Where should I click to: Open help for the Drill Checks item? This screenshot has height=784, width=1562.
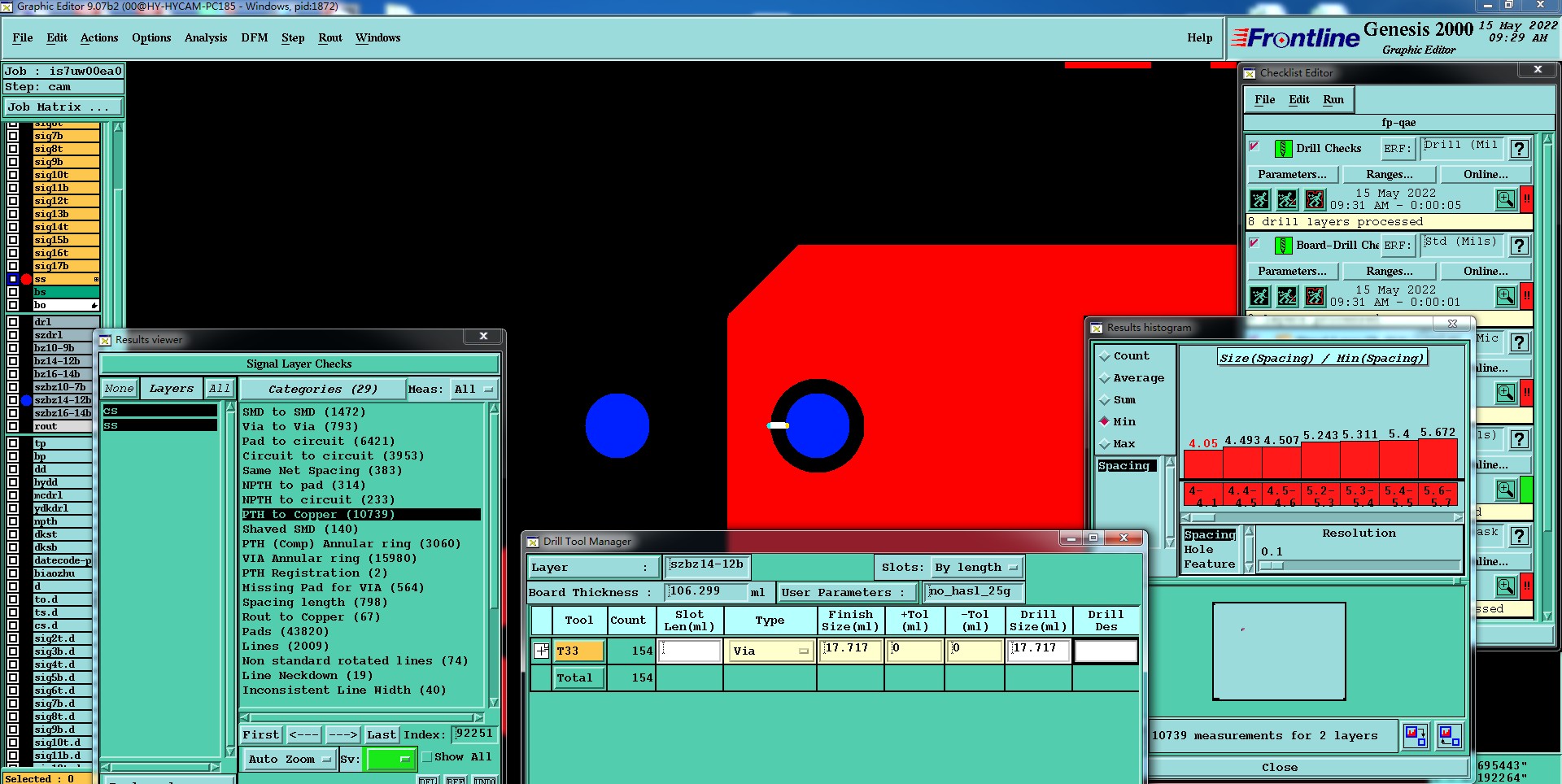click(x=1519, y=149)
